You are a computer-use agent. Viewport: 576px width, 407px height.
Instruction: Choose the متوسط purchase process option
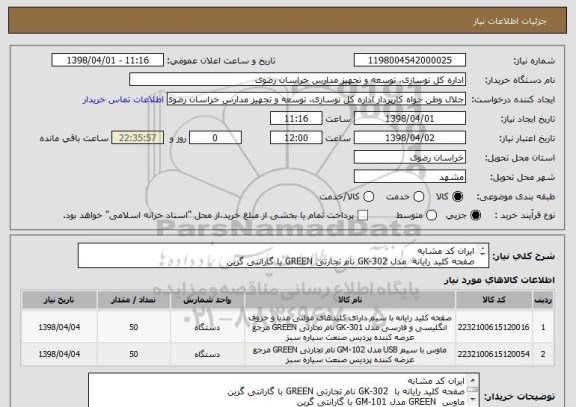tap(431, 215)
